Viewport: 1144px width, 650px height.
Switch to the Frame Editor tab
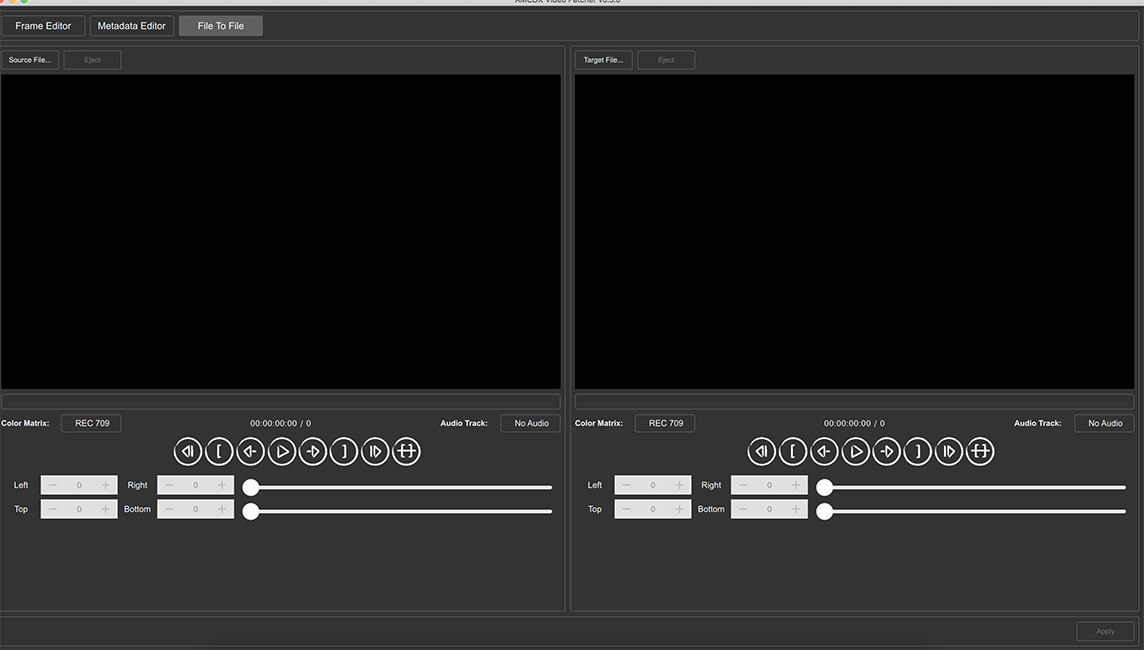click(x=43, y=26)
